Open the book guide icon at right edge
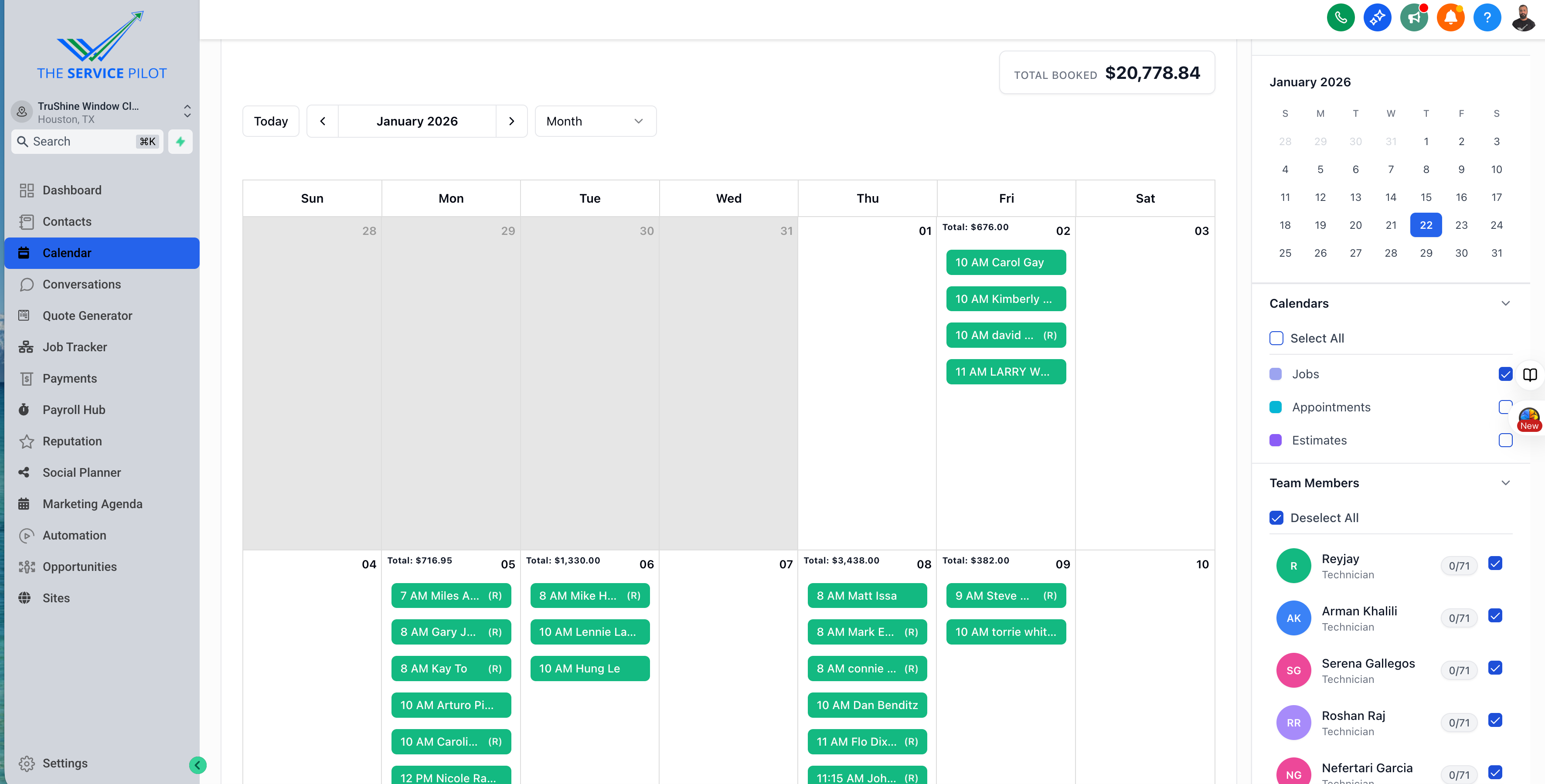Viewport: 1545px width, 784px height. 1529,375
